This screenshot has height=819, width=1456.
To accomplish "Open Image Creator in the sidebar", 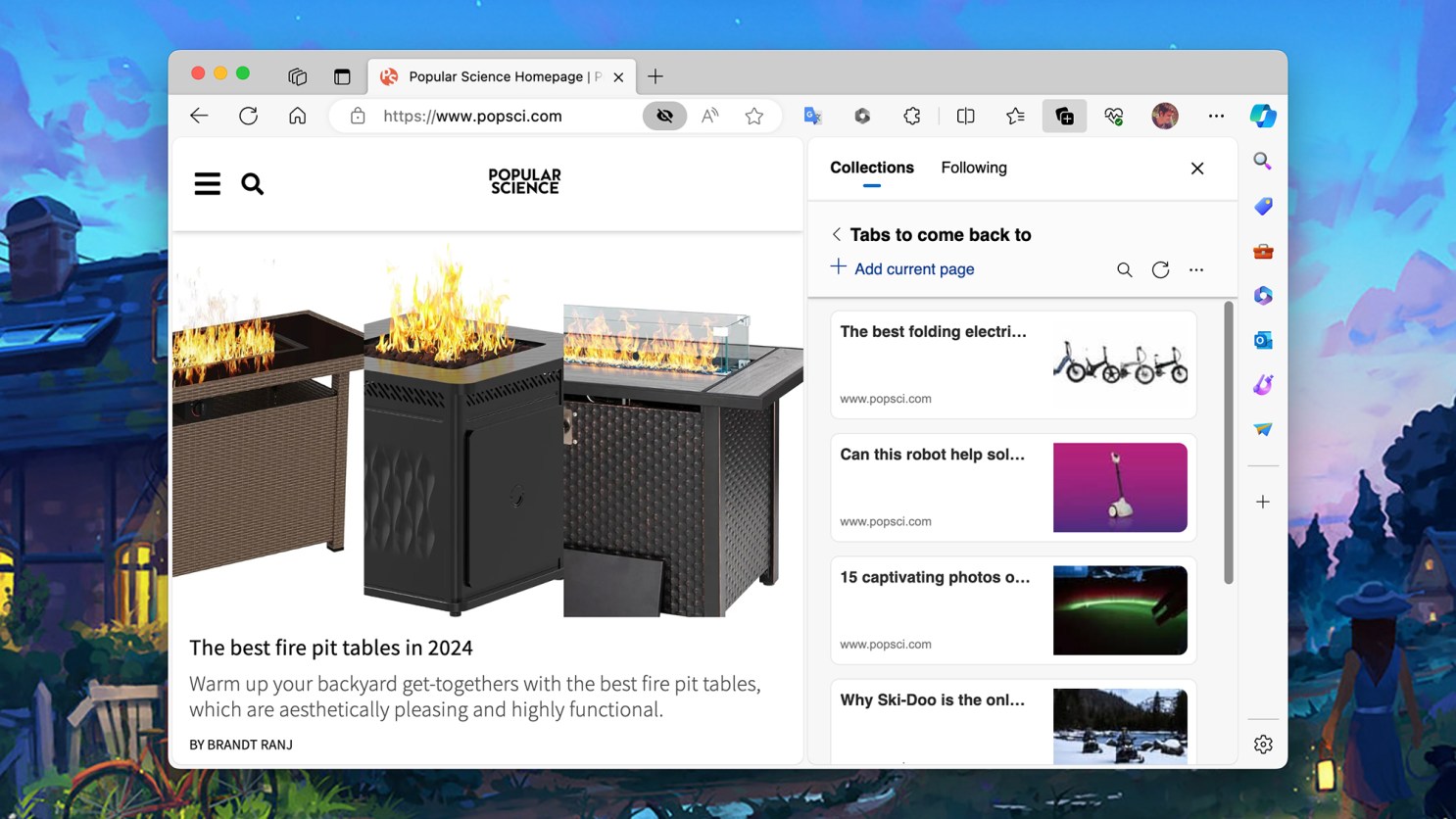I will [1263, 384].
